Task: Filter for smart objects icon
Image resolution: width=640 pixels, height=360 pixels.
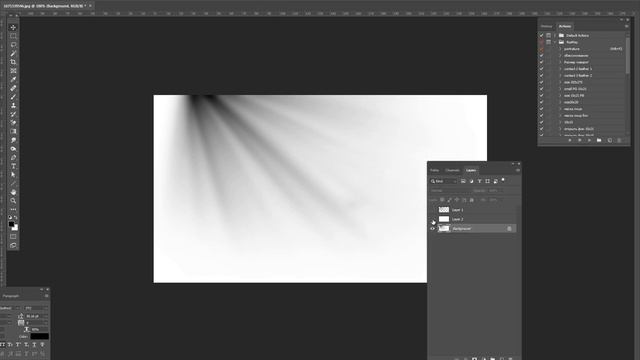Action: coord(496,181)
